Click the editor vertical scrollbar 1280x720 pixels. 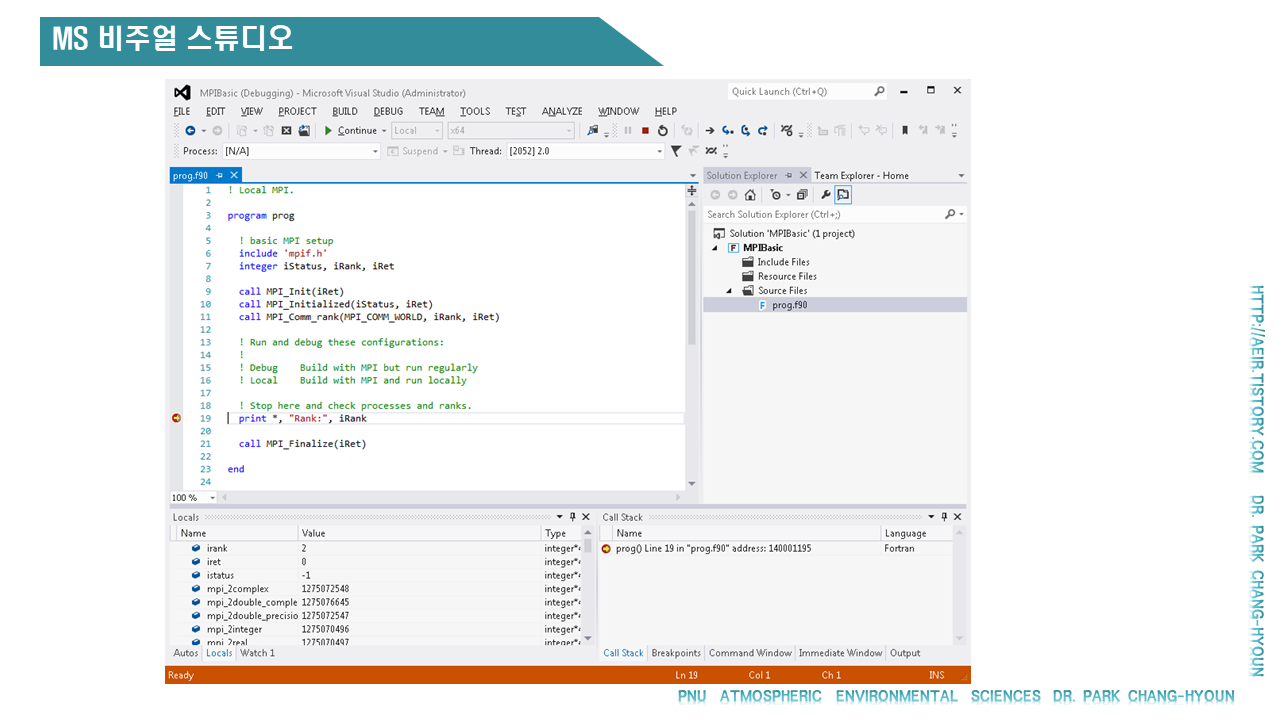click(692, 278)
